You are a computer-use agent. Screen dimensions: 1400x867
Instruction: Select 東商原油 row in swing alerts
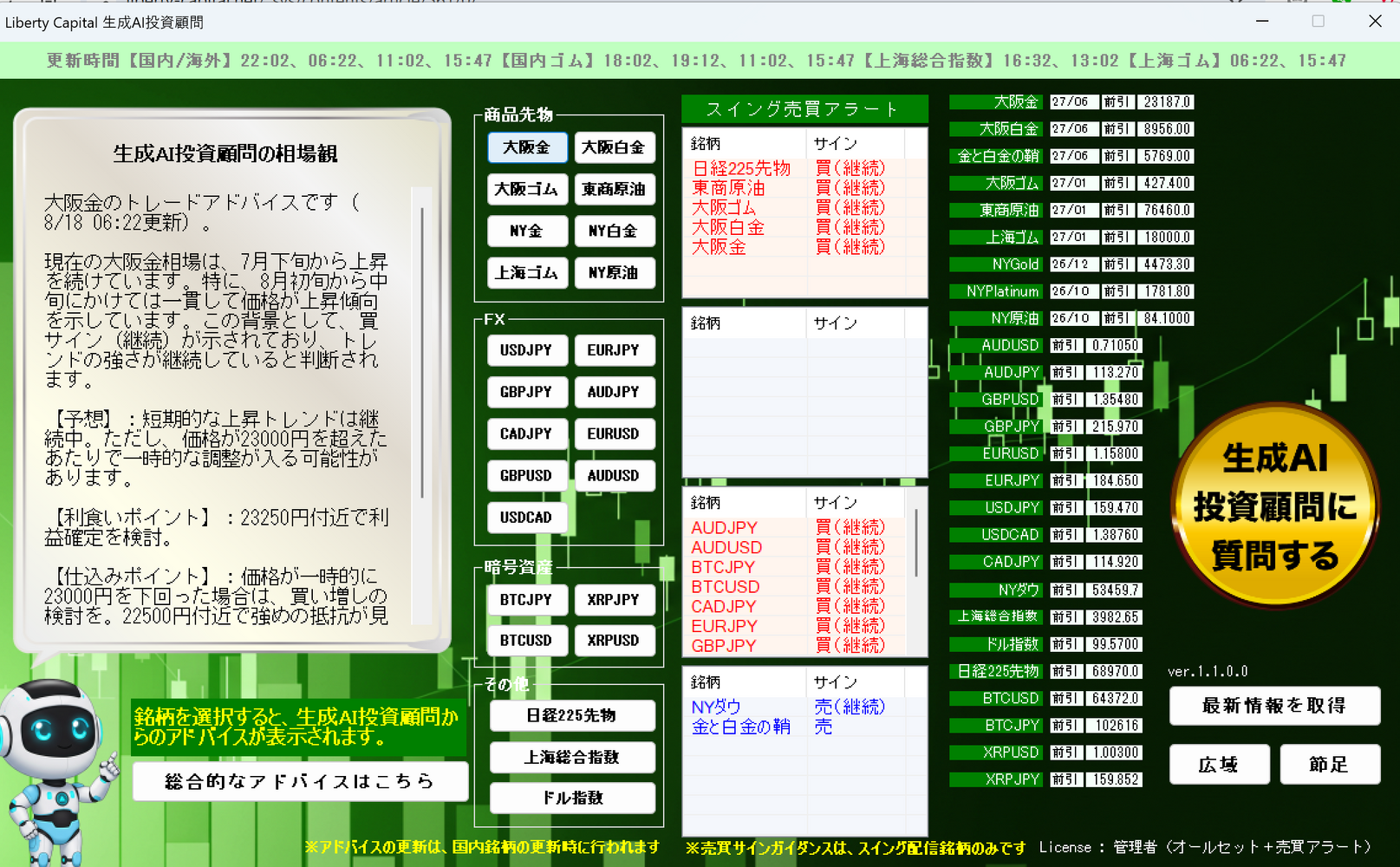click(x=804, y=188)
